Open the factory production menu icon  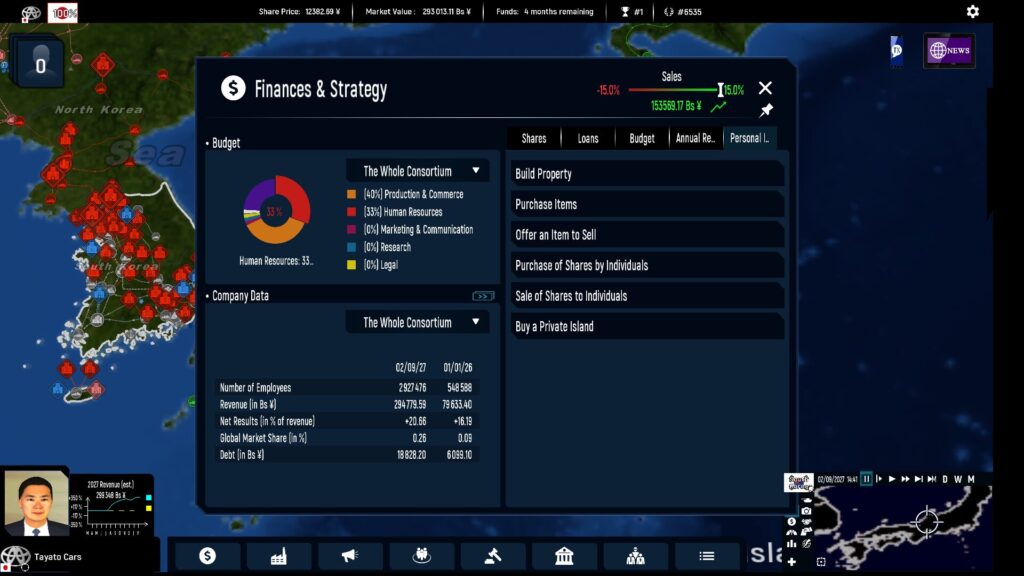tap(279, 556)
